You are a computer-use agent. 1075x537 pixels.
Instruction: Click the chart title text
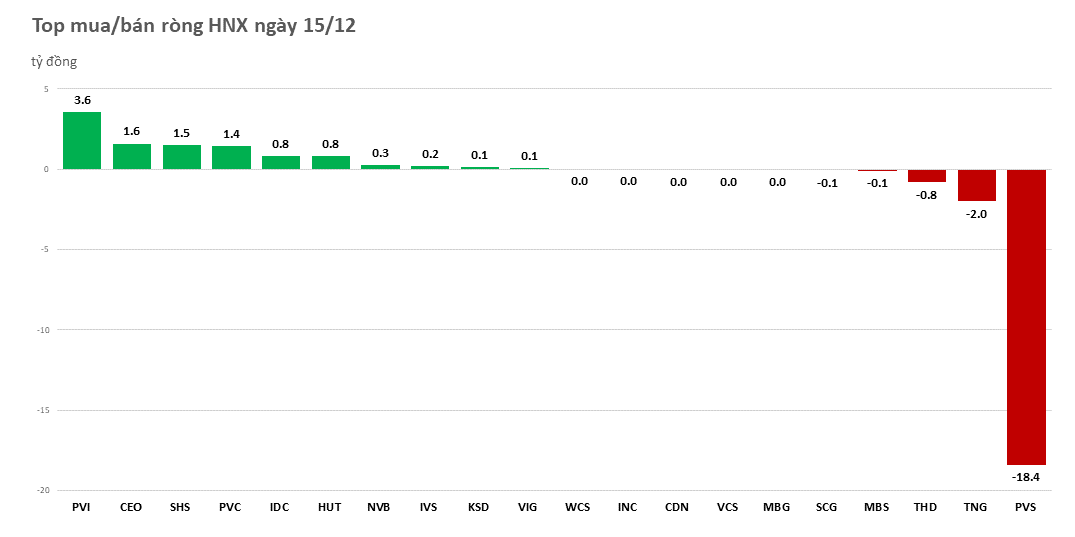click(194, 26)
